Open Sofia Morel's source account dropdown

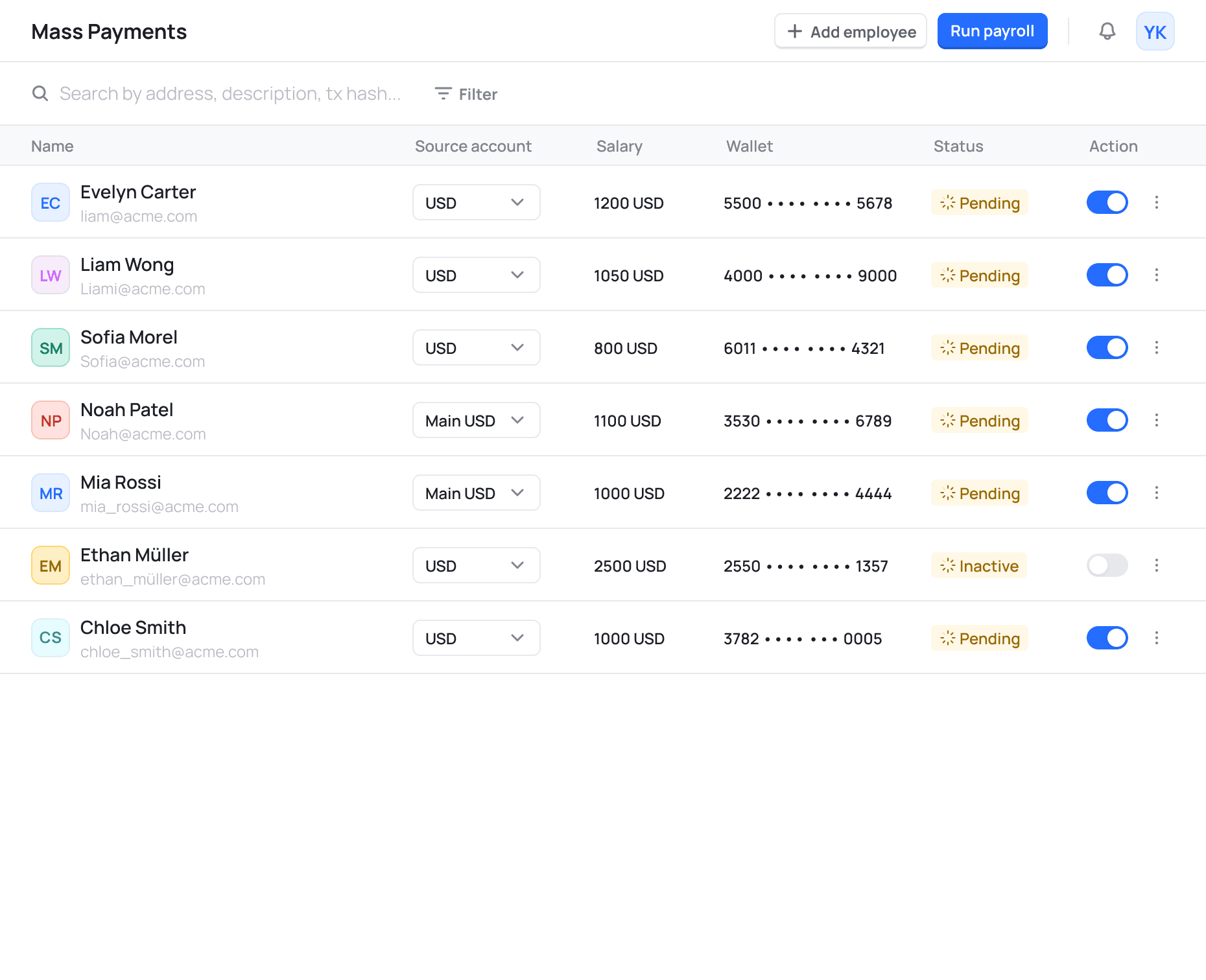[476, 347]
